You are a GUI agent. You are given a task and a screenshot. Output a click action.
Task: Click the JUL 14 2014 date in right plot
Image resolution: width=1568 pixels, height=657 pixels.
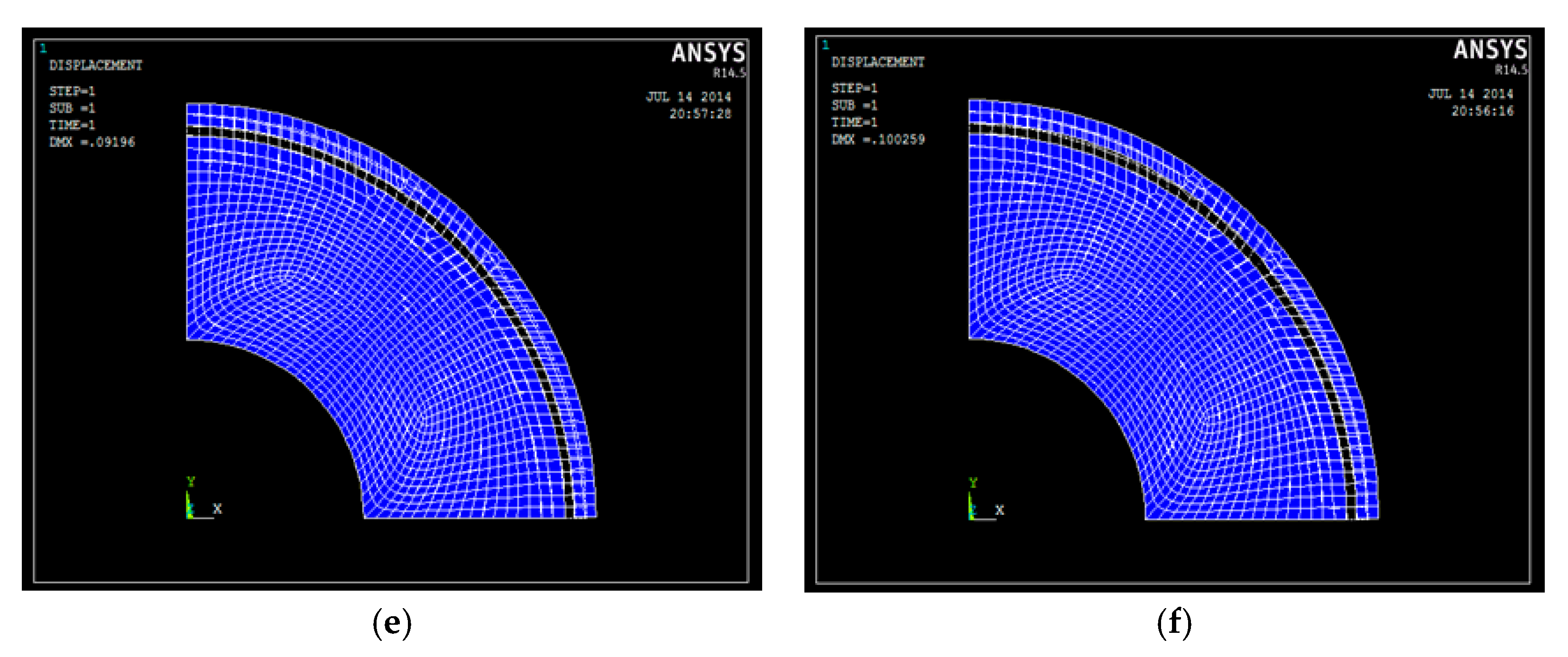click(x=1470, y=94)
